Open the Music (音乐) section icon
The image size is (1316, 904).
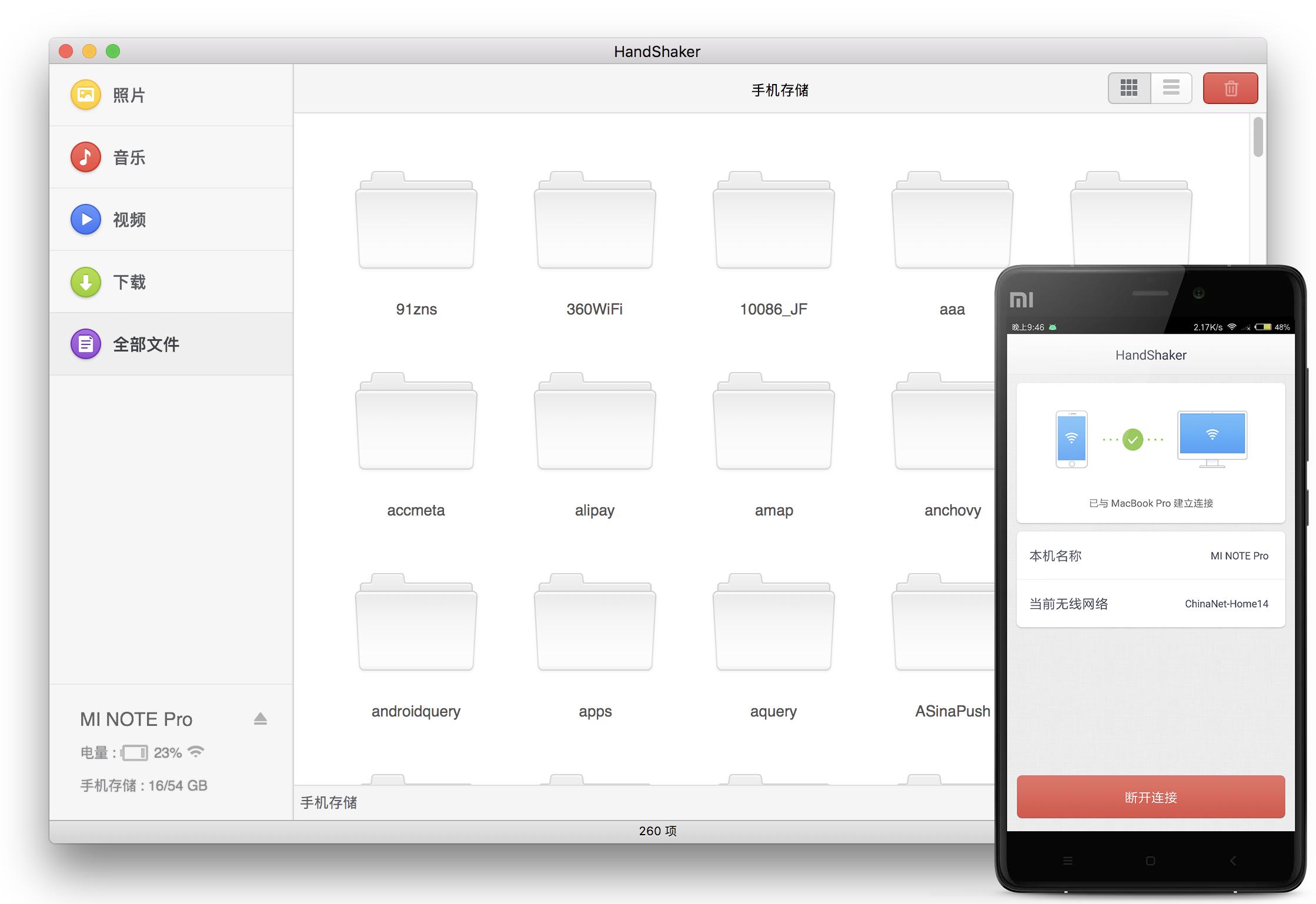pyautogui.click(x=86, y=157)
